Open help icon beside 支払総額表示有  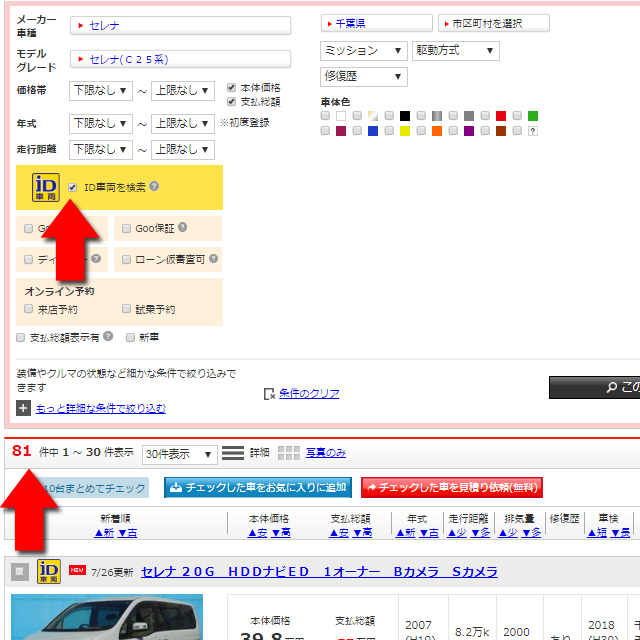coord(108,336)
